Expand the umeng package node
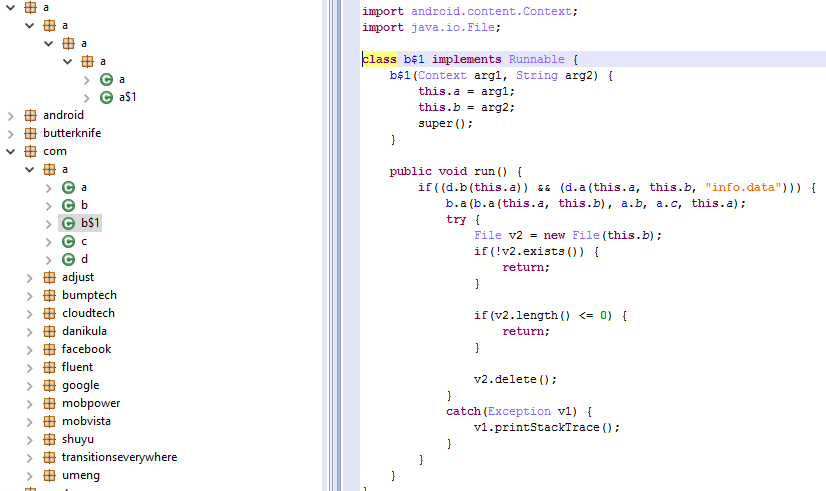Screen dimensions: 826x491 click(x=30, y=476)
